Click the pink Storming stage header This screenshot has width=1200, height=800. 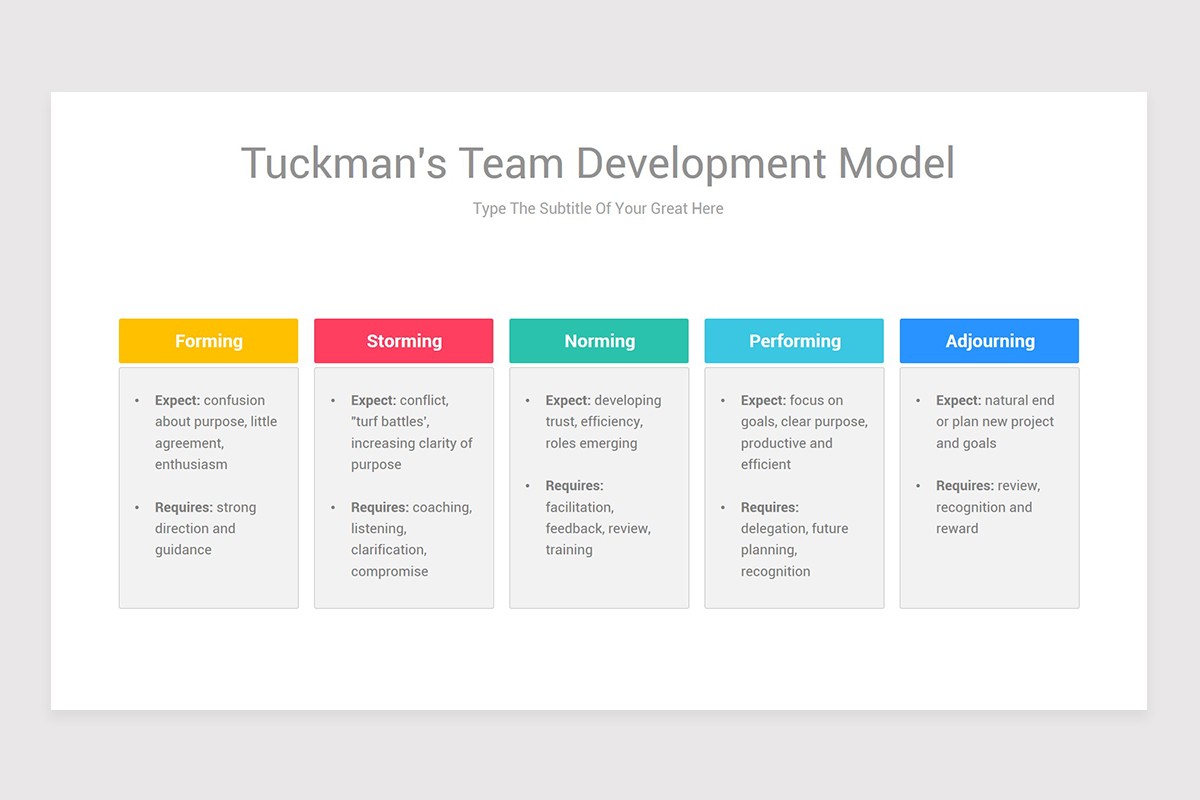[403, 340]
